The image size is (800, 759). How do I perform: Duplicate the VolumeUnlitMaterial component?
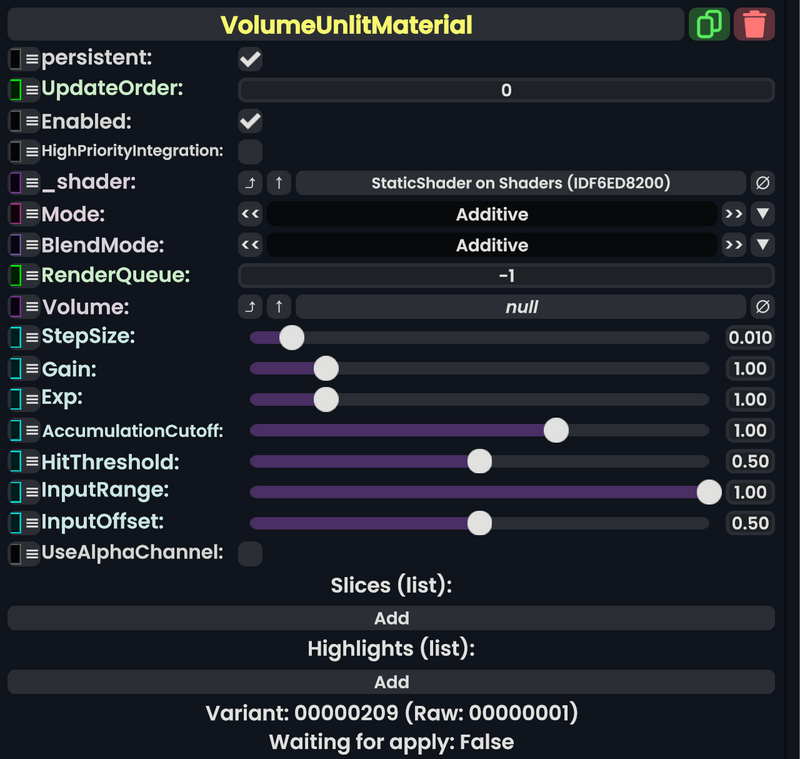710,23
